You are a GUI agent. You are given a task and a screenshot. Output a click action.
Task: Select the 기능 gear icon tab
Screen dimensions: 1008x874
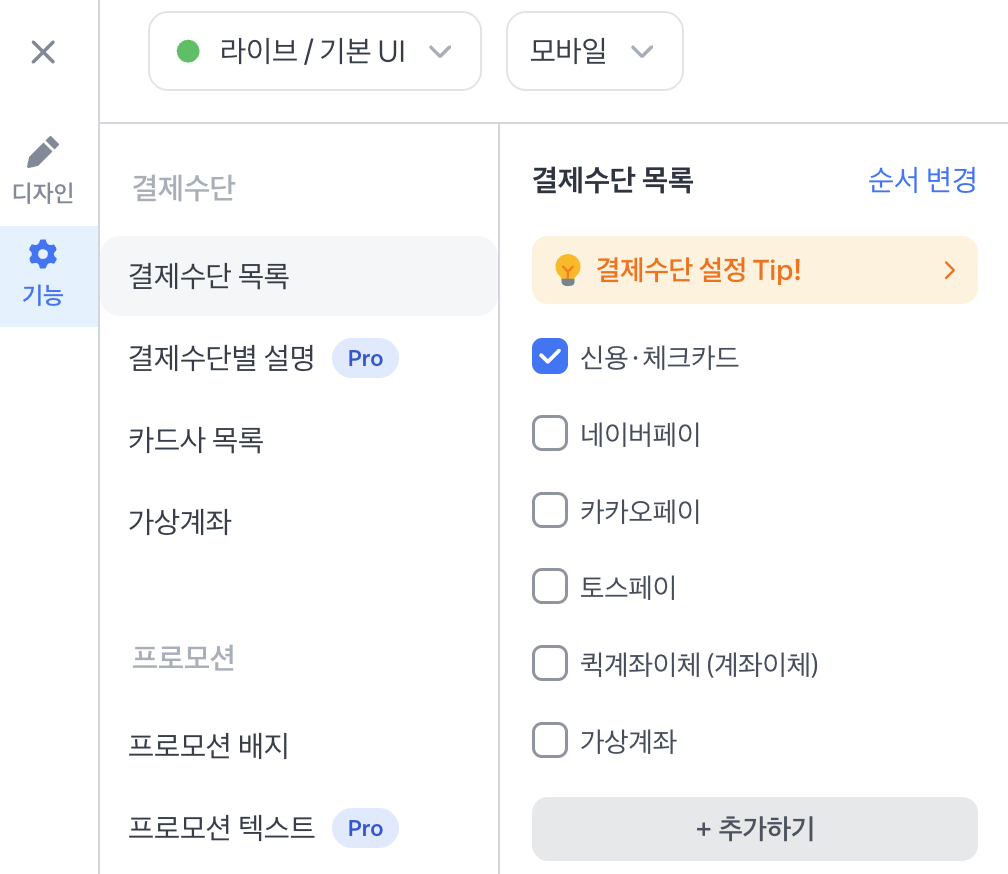coord(43,273)
